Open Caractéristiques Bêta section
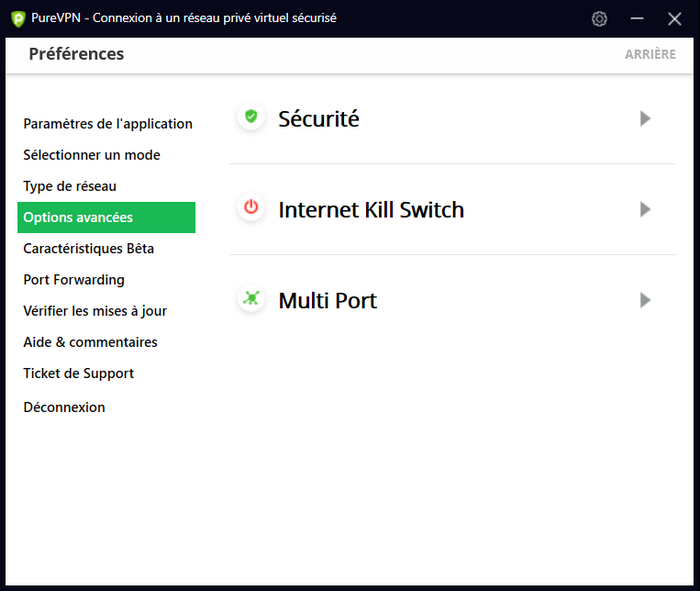Image resolution: width=700 pixels, height=591 pixels. (x=88, y=249)
